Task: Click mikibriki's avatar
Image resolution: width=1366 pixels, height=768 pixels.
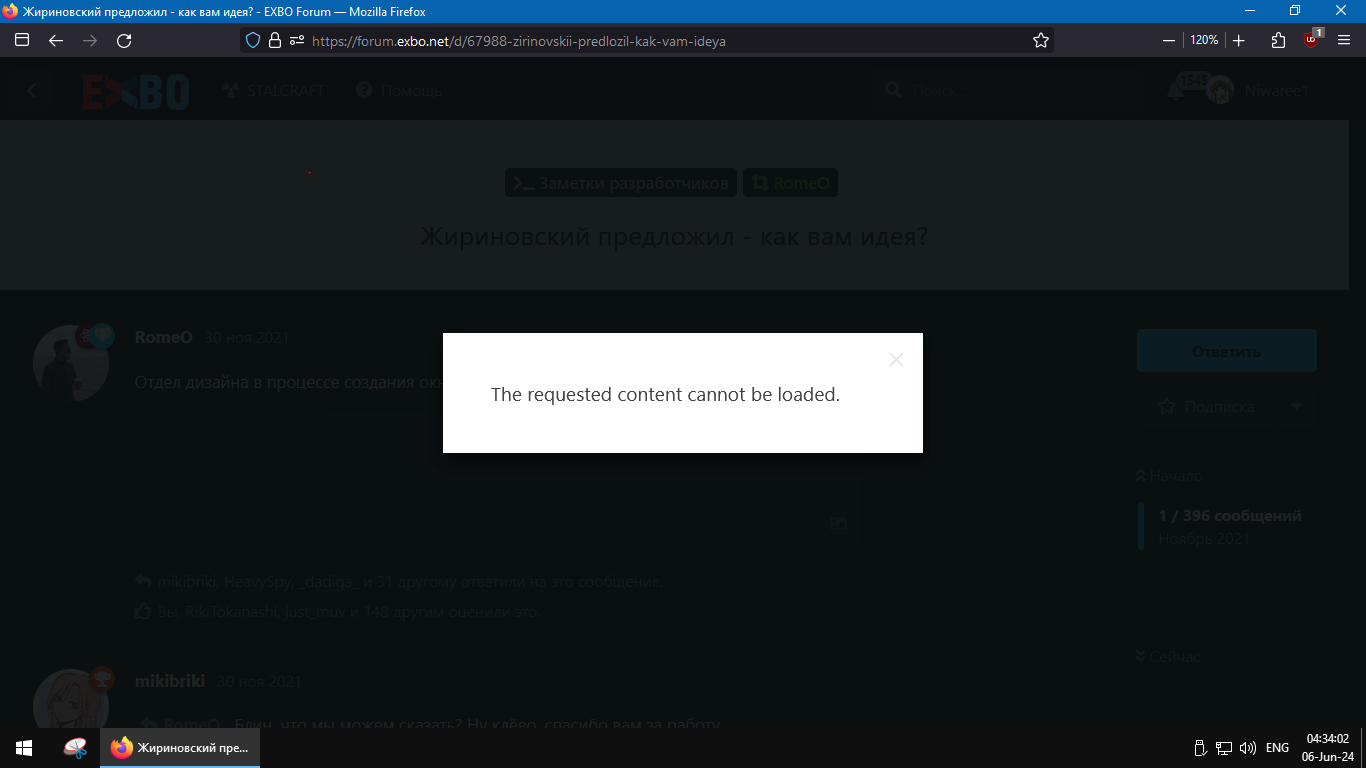Action: pyautogui.click(x=70, y=700)
